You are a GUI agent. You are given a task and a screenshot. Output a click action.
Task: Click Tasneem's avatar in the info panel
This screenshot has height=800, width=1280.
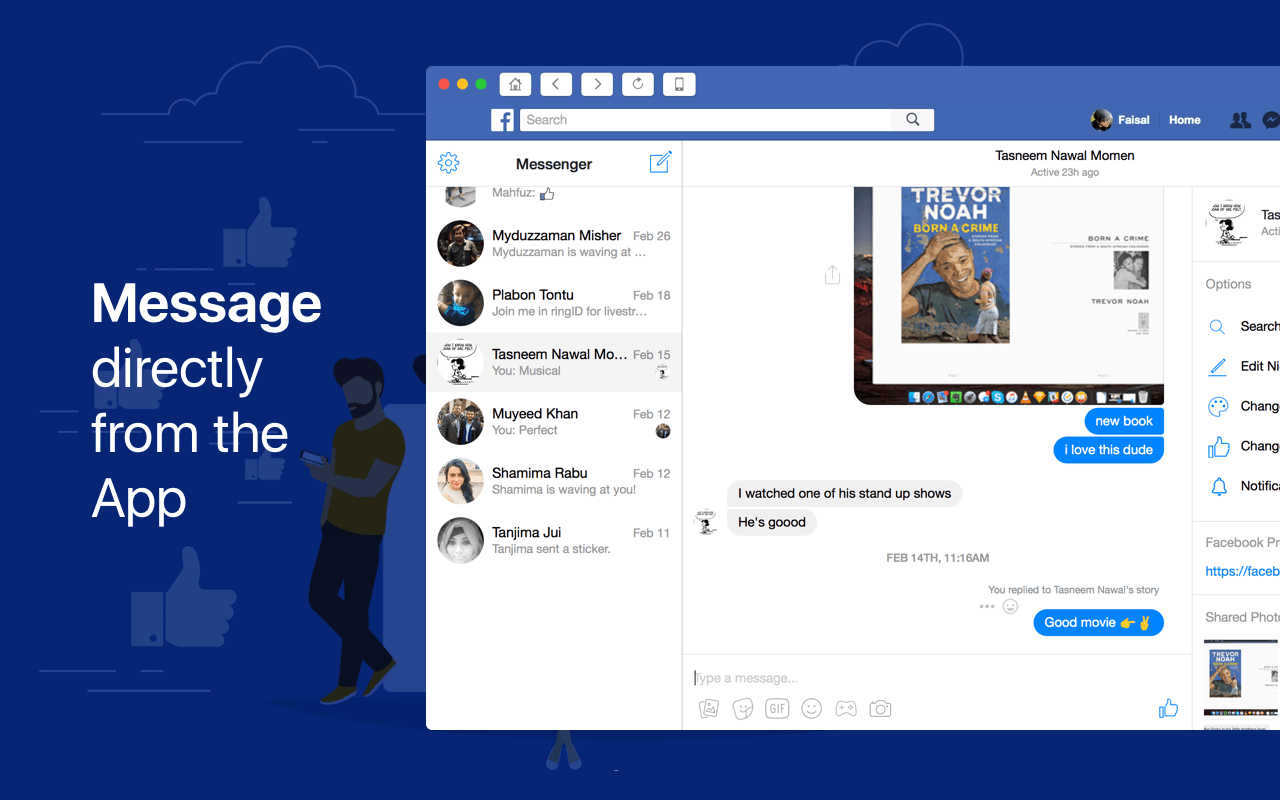[1227, 222]
